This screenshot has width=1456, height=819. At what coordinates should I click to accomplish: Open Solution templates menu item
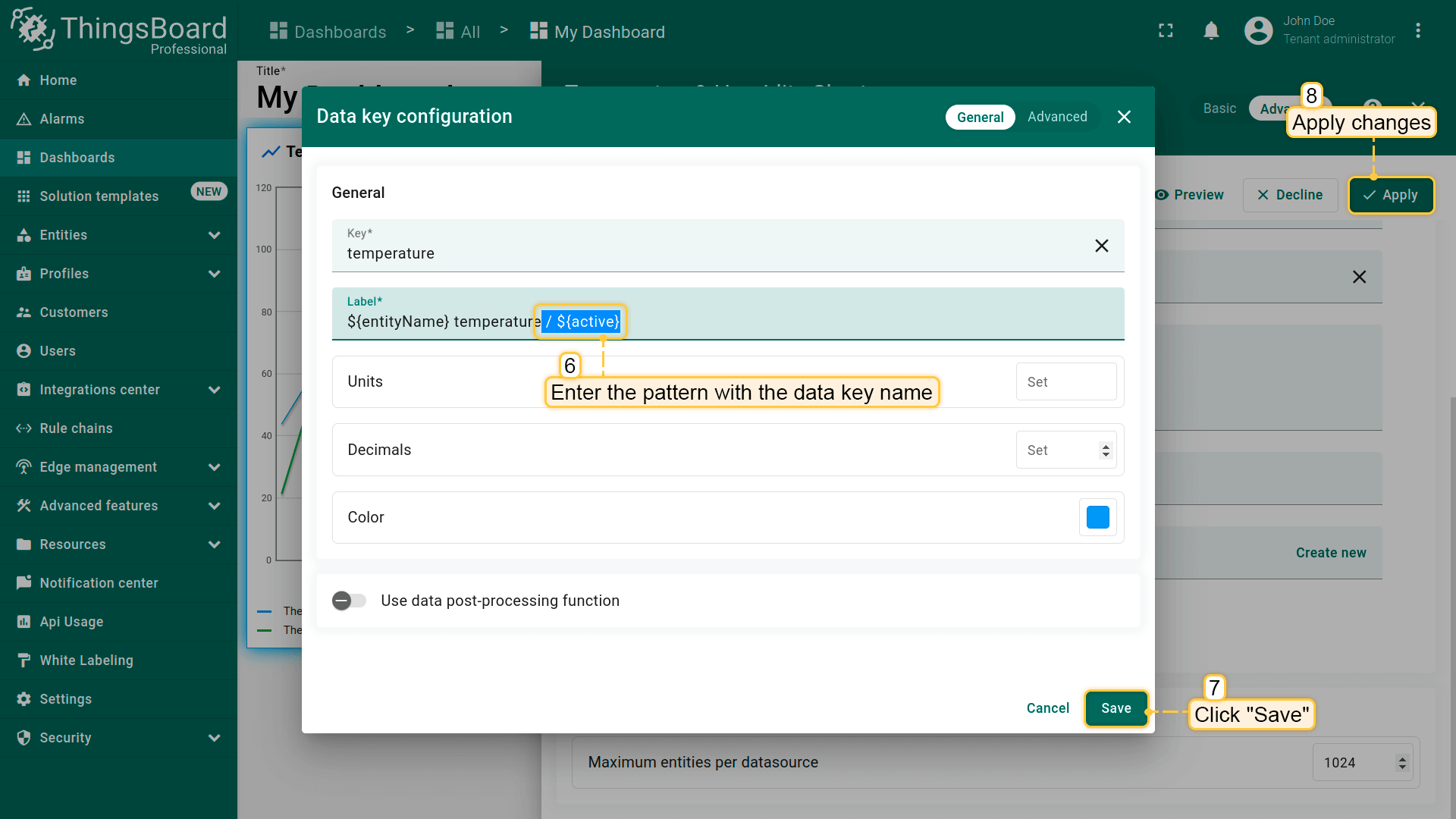(x=99, y=196)
